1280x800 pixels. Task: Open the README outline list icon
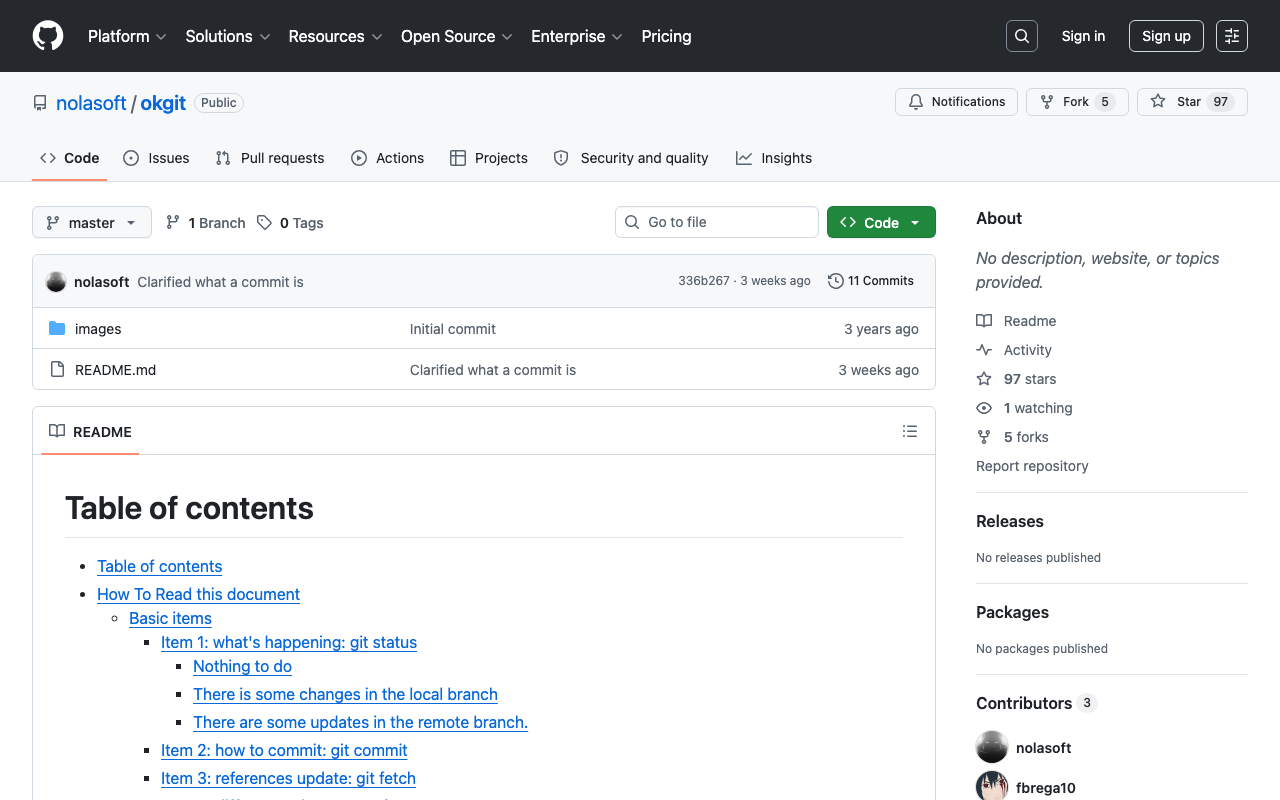point(910,431)
